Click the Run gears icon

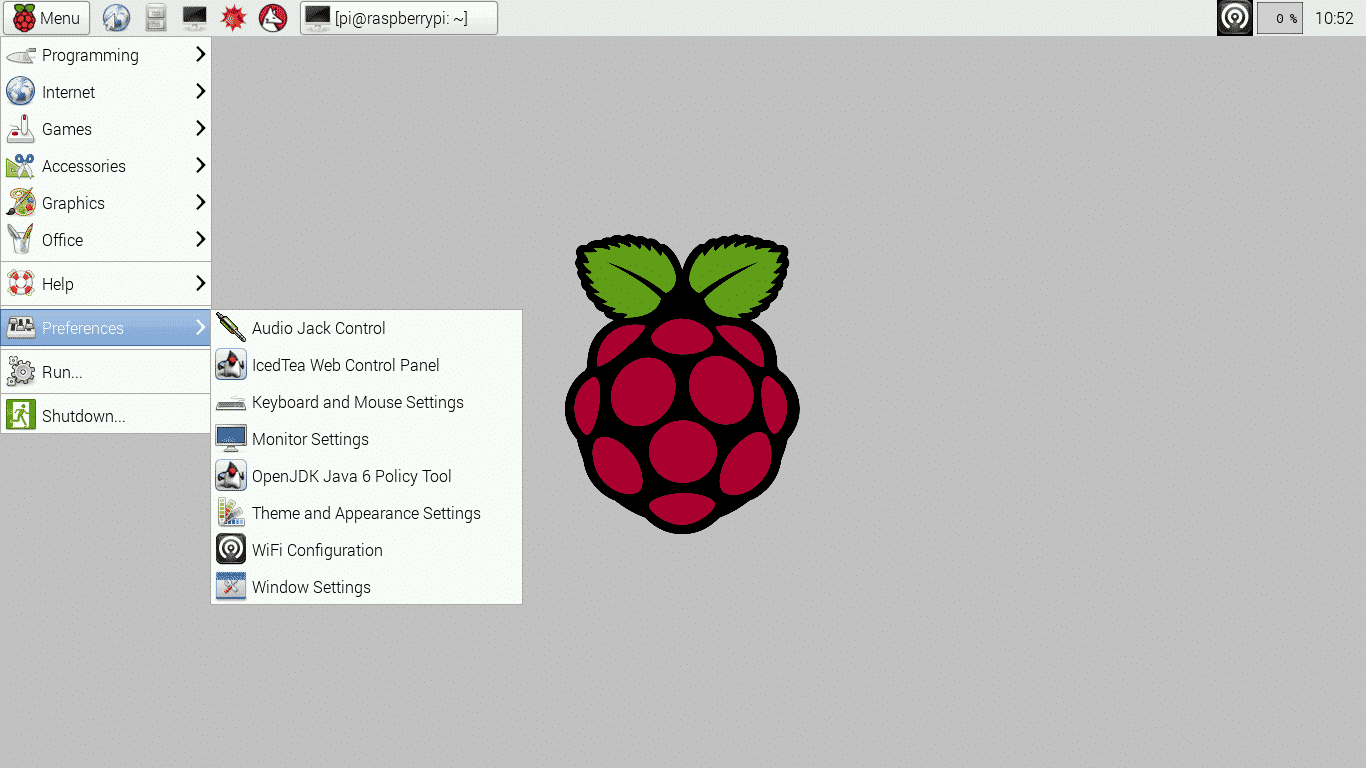pyautogui.click(x=21, y=372)
